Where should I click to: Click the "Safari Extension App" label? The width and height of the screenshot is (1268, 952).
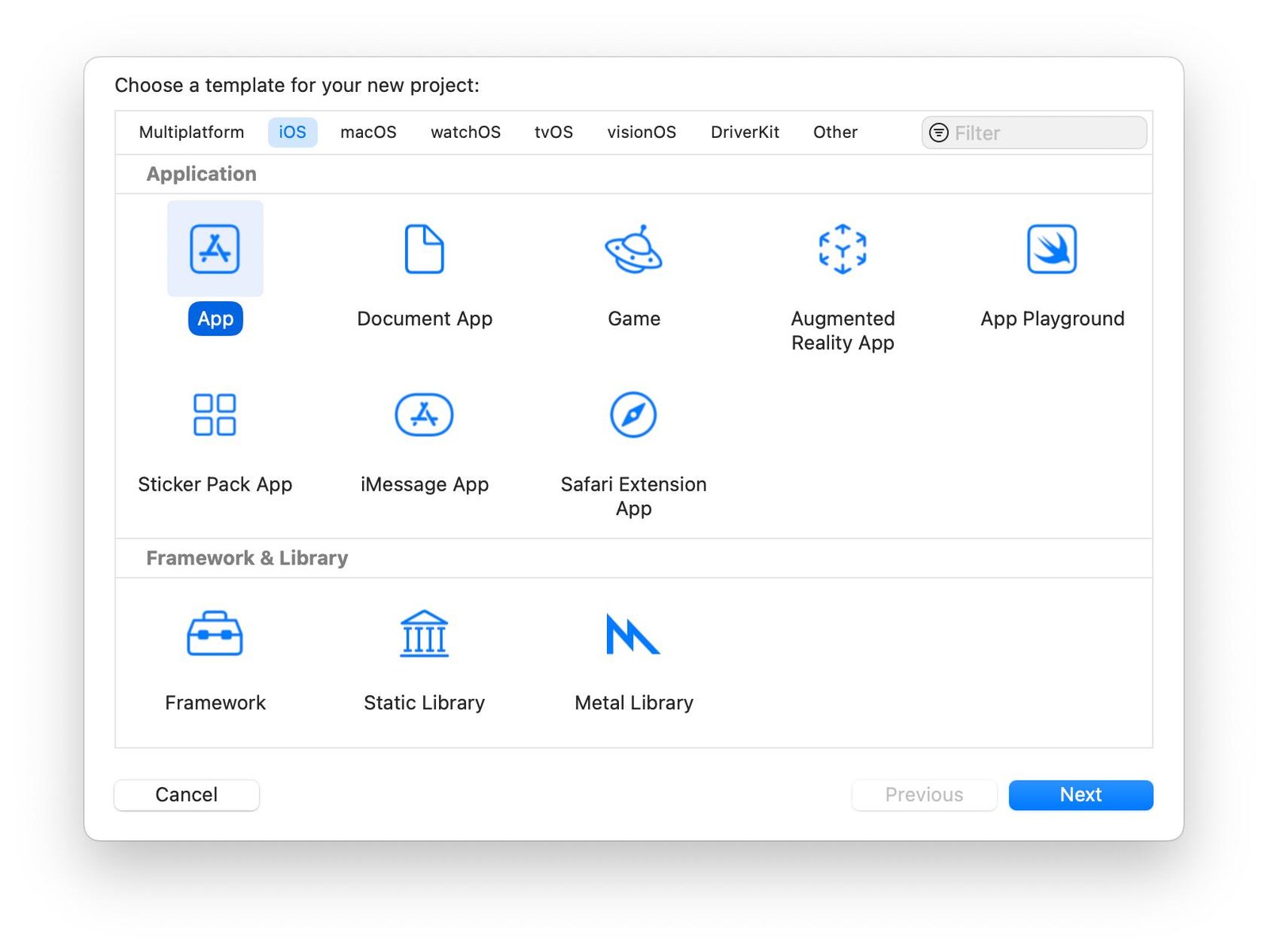(x=634, y=496)
